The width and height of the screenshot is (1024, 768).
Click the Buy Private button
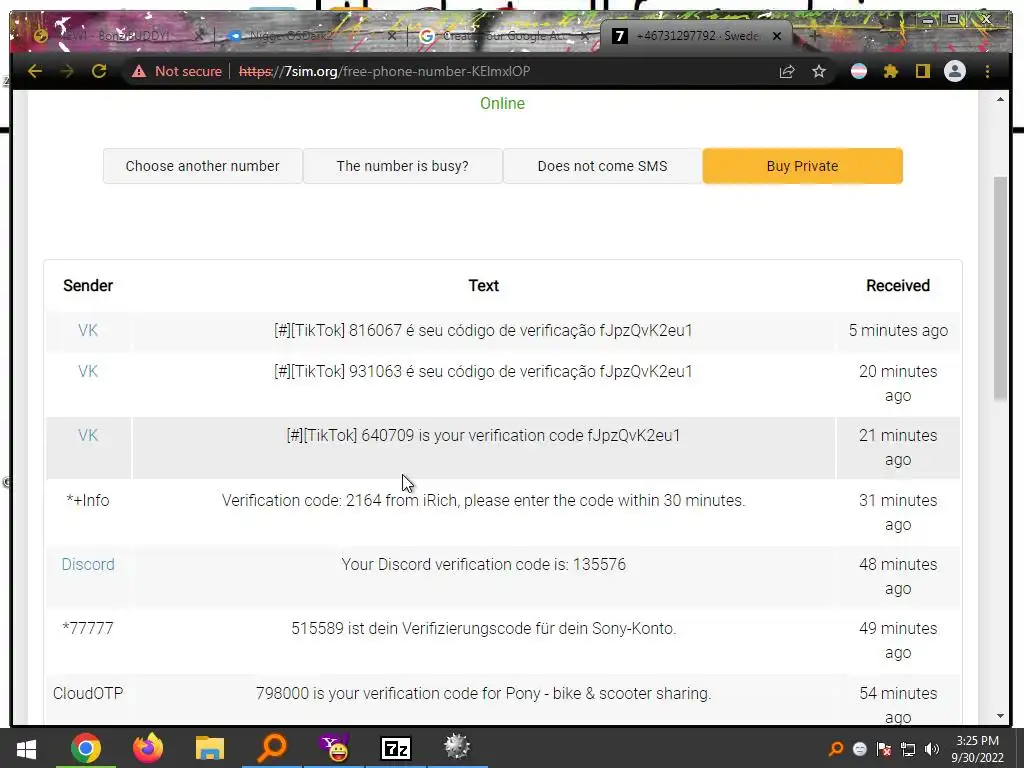pyautogui.click(x=803, y=166)
